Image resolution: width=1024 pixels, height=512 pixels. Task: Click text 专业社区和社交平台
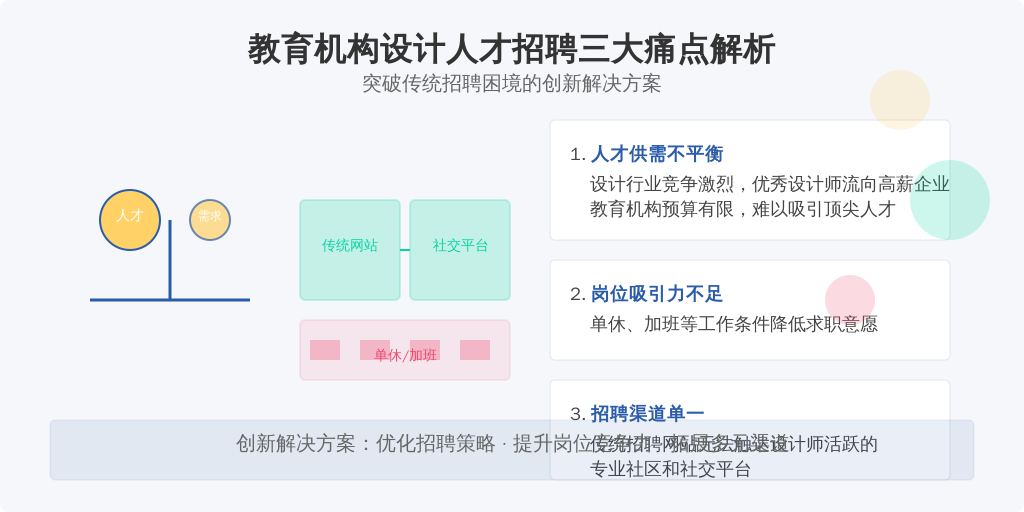click(670, 470)
